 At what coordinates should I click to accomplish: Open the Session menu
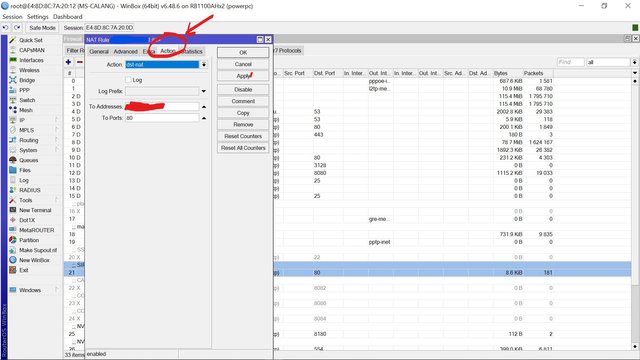(x=12, y=17)
